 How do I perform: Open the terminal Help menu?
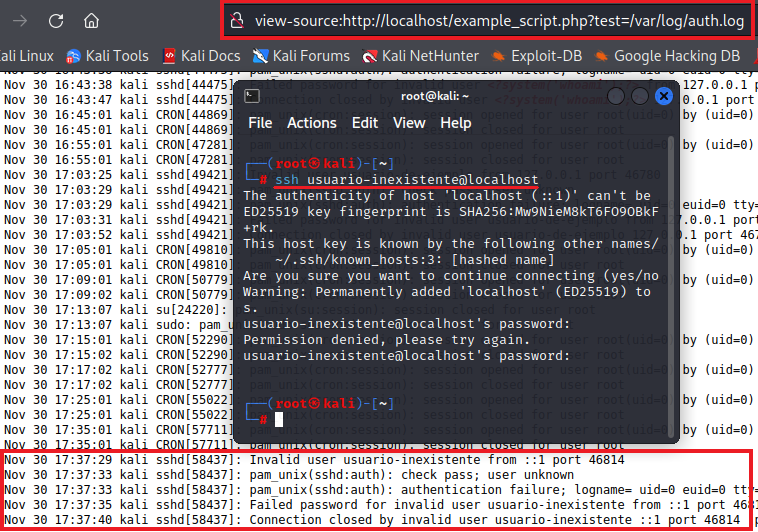[x=455, y=123]
